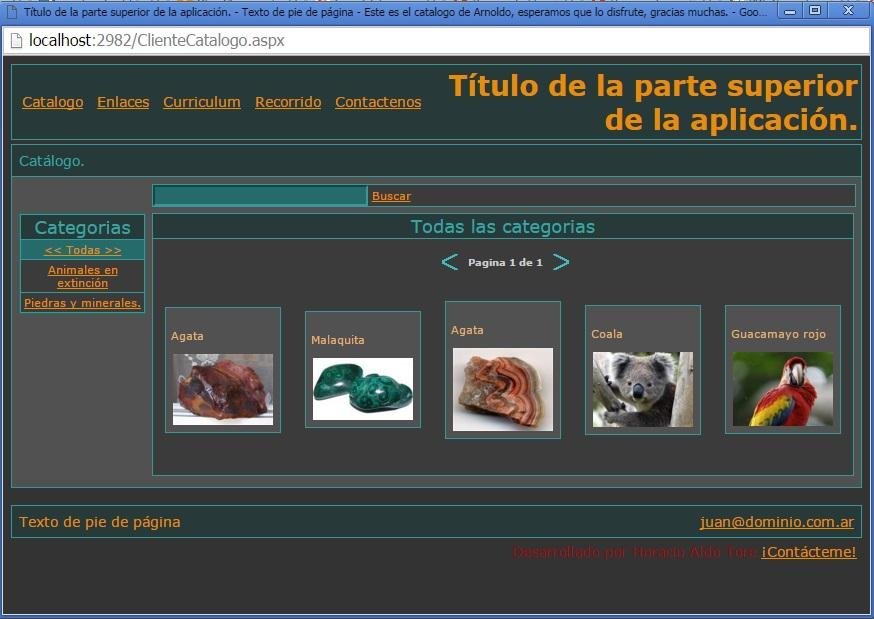Click the Buscar search link
Screen dimensions: 874x619
click(x=391, y=196)
